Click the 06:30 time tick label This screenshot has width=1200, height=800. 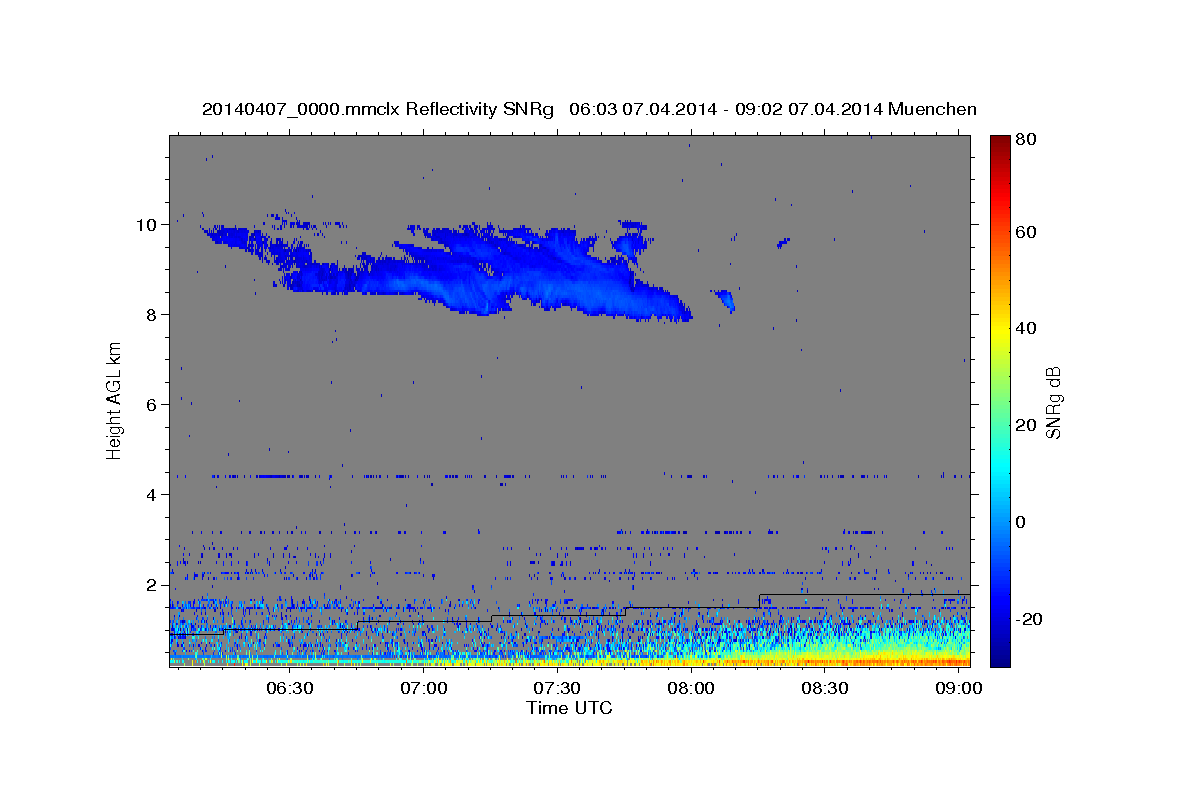point(290,688)
